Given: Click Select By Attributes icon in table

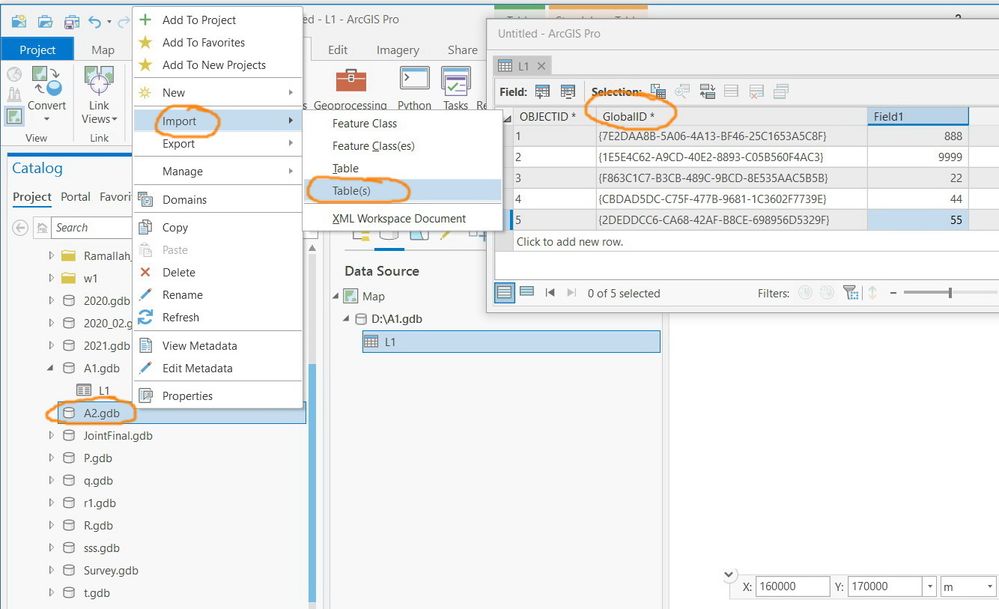Looking at the screenshot, I should click(658, 92).
